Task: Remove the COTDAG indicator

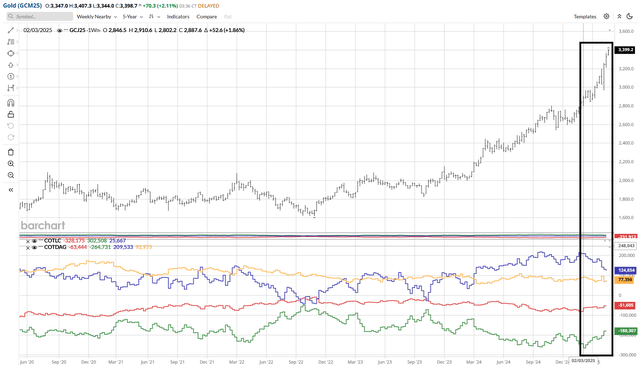Action: tap(28, 248)
